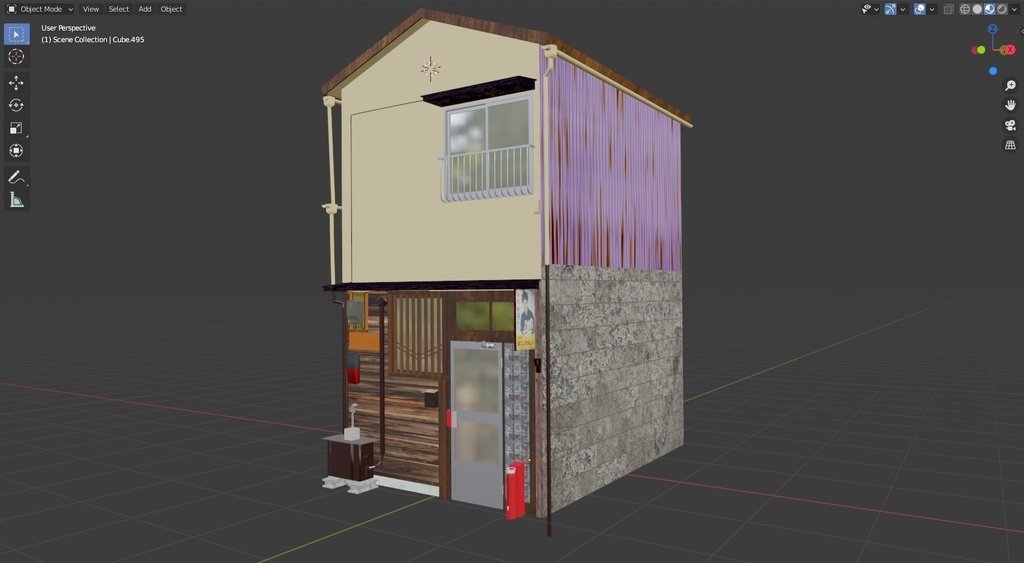Open the Object menu
The image size is (1024, 563).
[x=172, y=9]
